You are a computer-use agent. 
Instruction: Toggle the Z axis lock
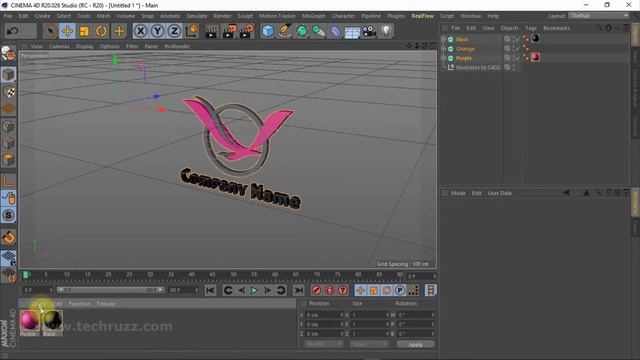(x=174, y=31)
